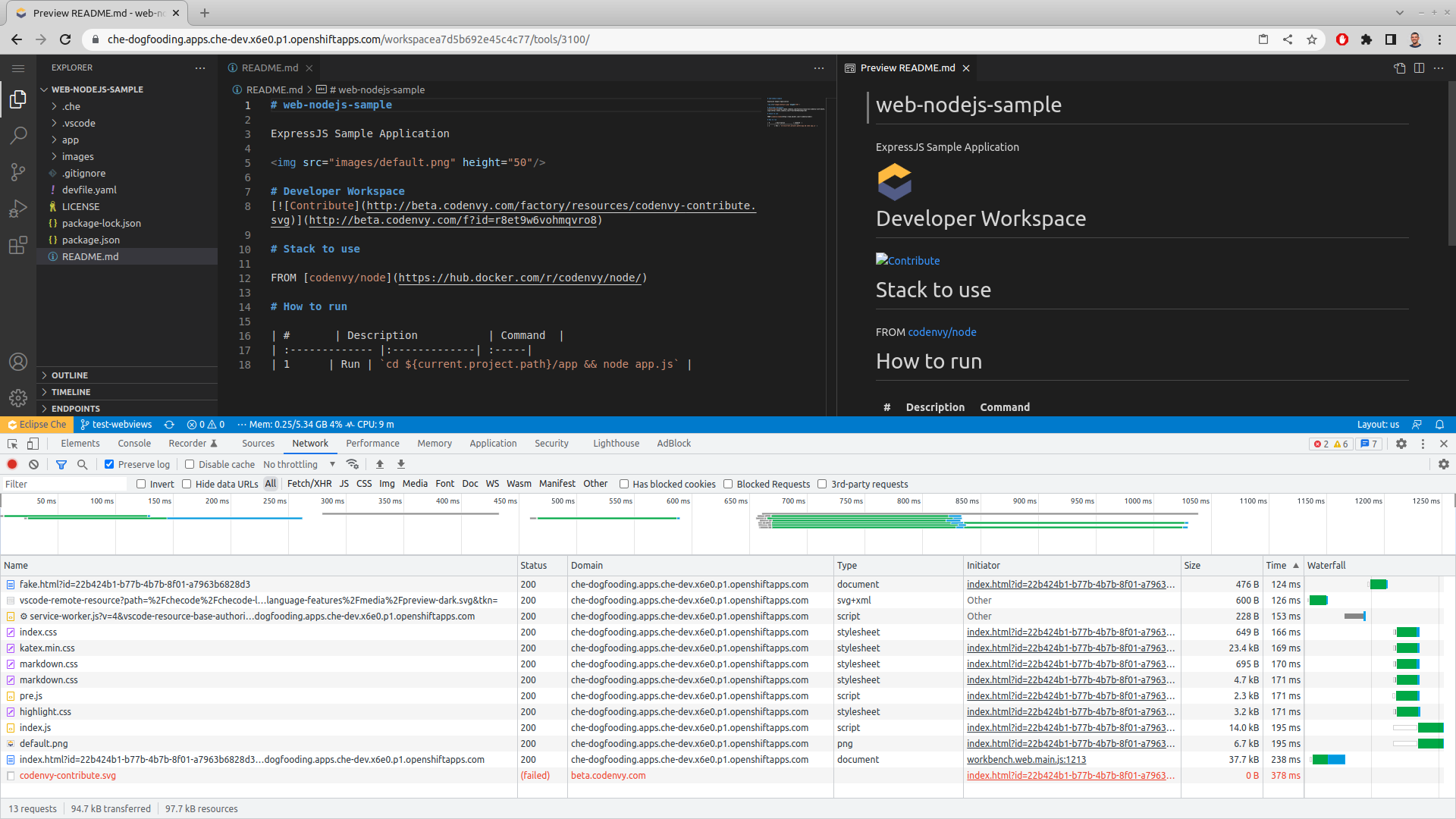Screen dimensions: 1456x819
Task: Click test-webviews branch in status bar
Action: coord(116,425)
